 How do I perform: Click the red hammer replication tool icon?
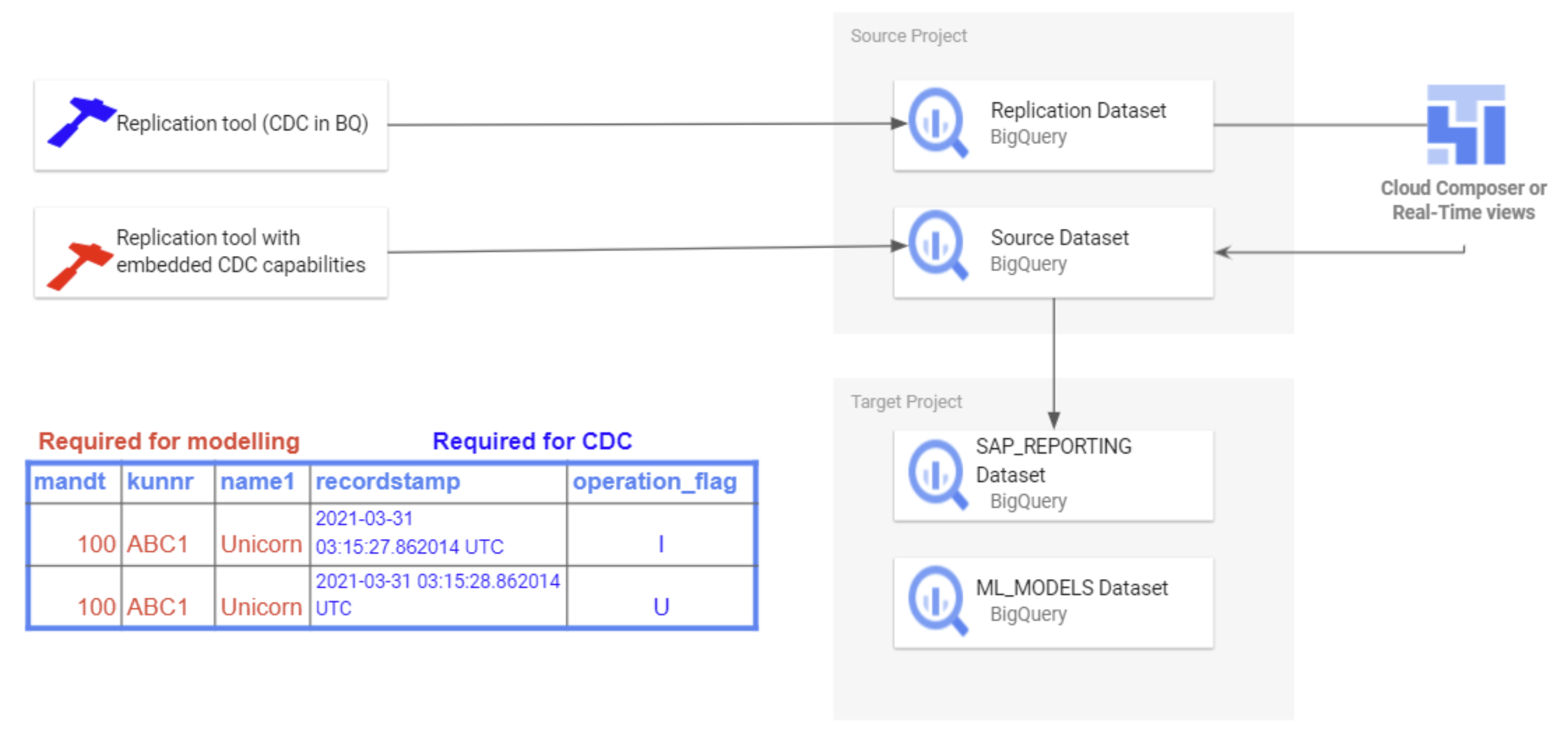click(79, 265)
